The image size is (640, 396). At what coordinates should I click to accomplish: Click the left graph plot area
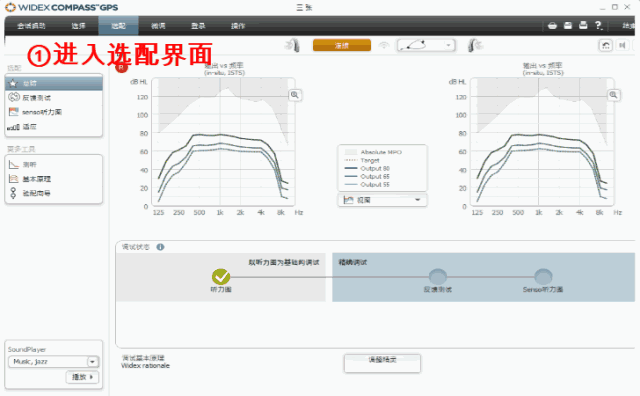click(223, 142)
